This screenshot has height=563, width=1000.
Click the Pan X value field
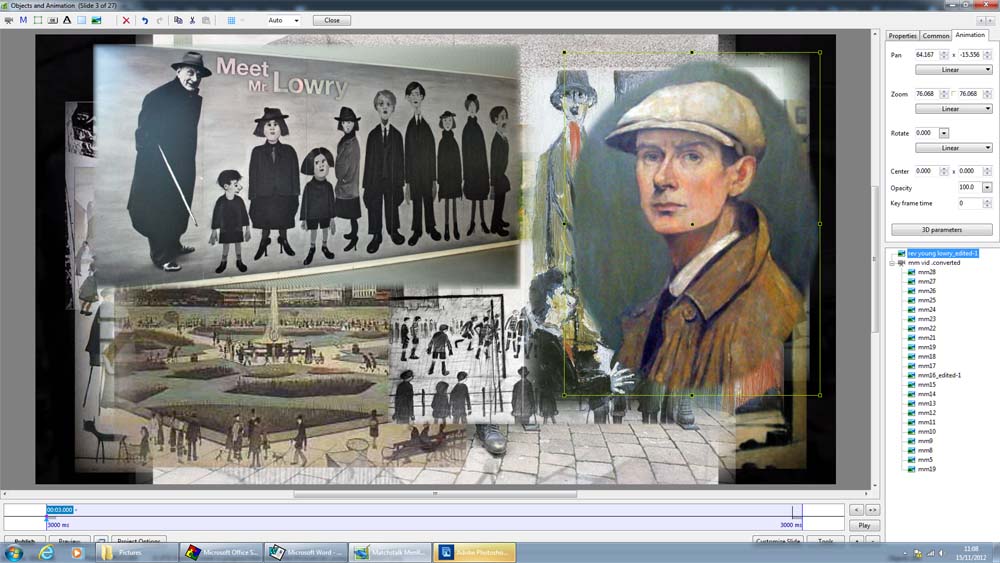927,55
